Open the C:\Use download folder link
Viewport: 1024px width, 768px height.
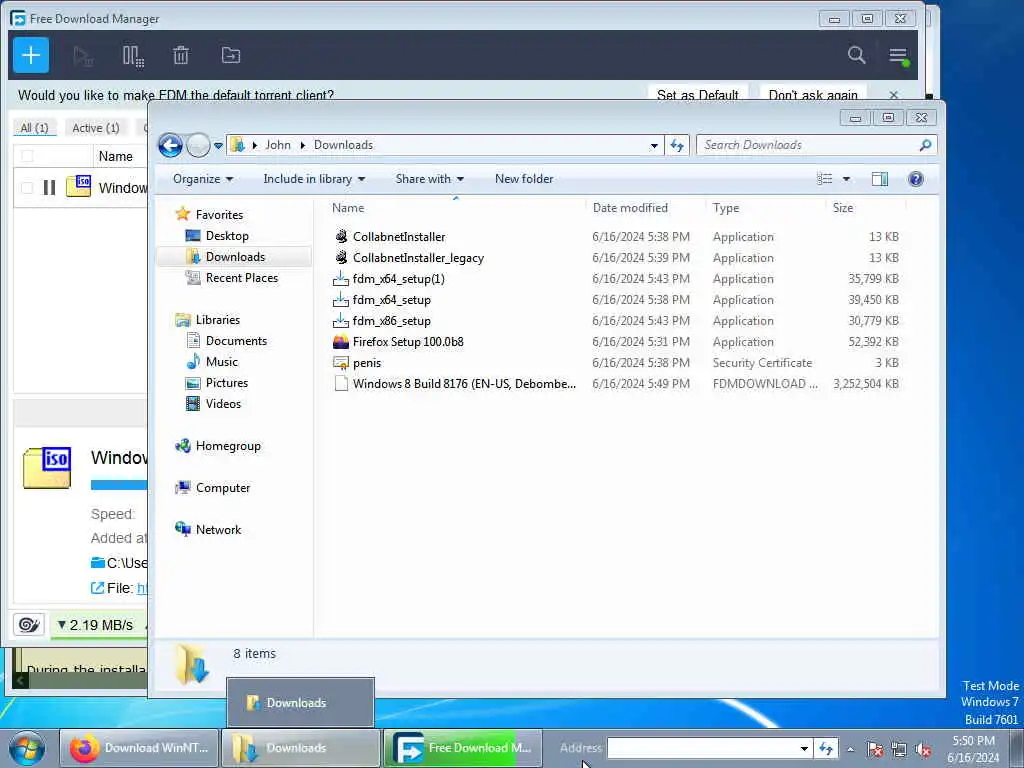(120, 563)
